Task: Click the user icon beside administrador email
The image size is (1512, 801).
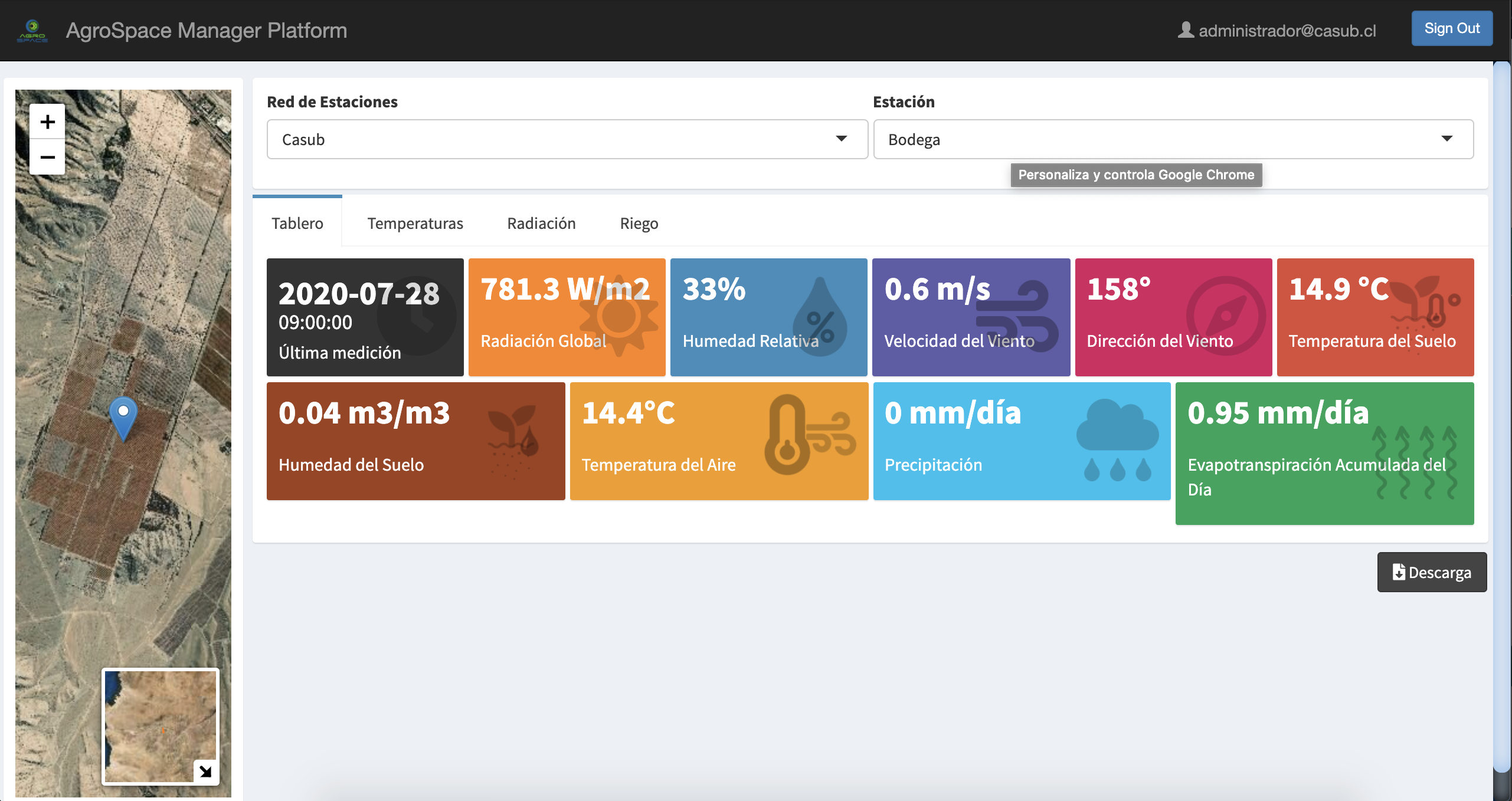Action: (1185, 30)
